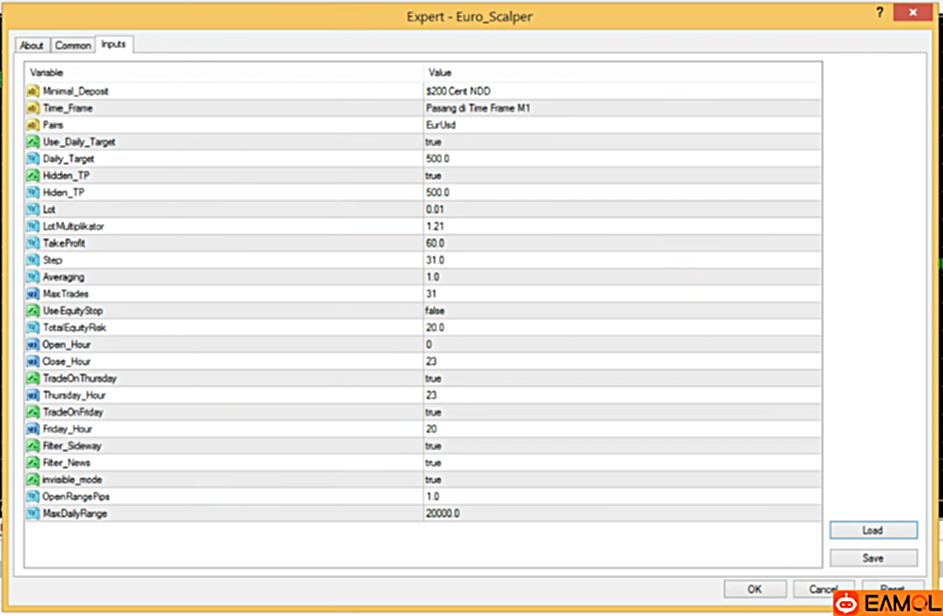Click the Lot variable icon
Viewport: 943px width, 616px height.
pyautogui.click(x=32, y=209)
